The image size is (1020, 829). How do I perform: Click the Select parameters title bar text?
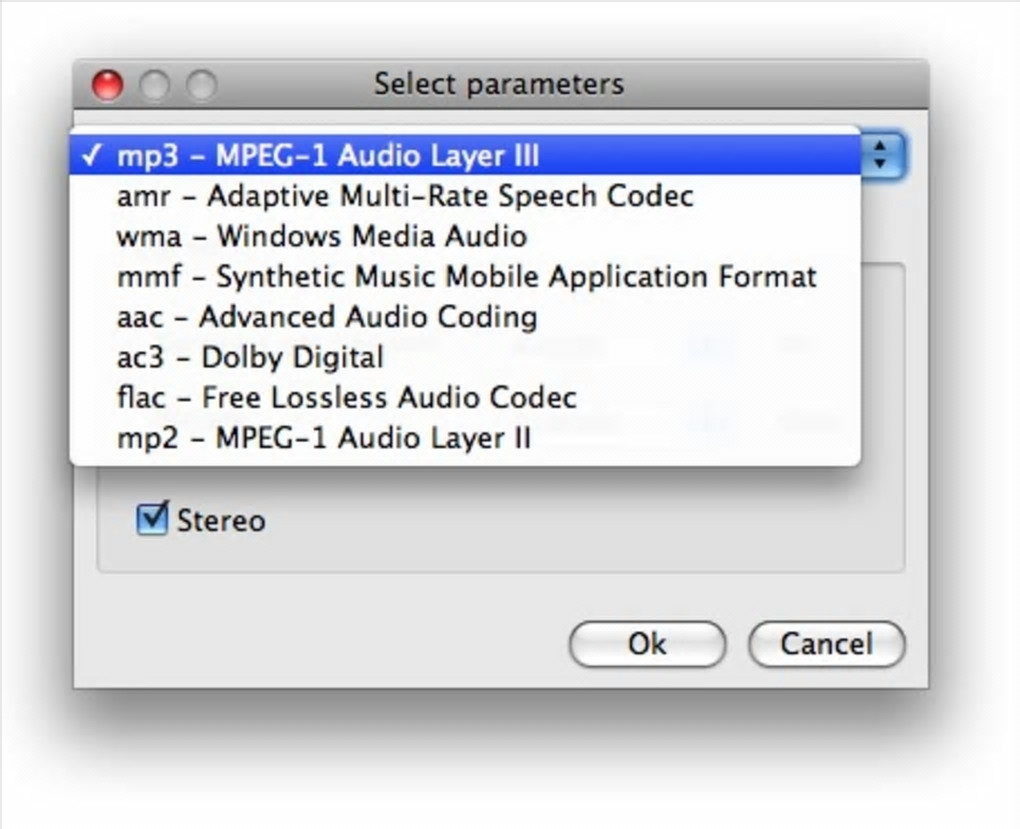pyautogui.click(x=498, y=84)
